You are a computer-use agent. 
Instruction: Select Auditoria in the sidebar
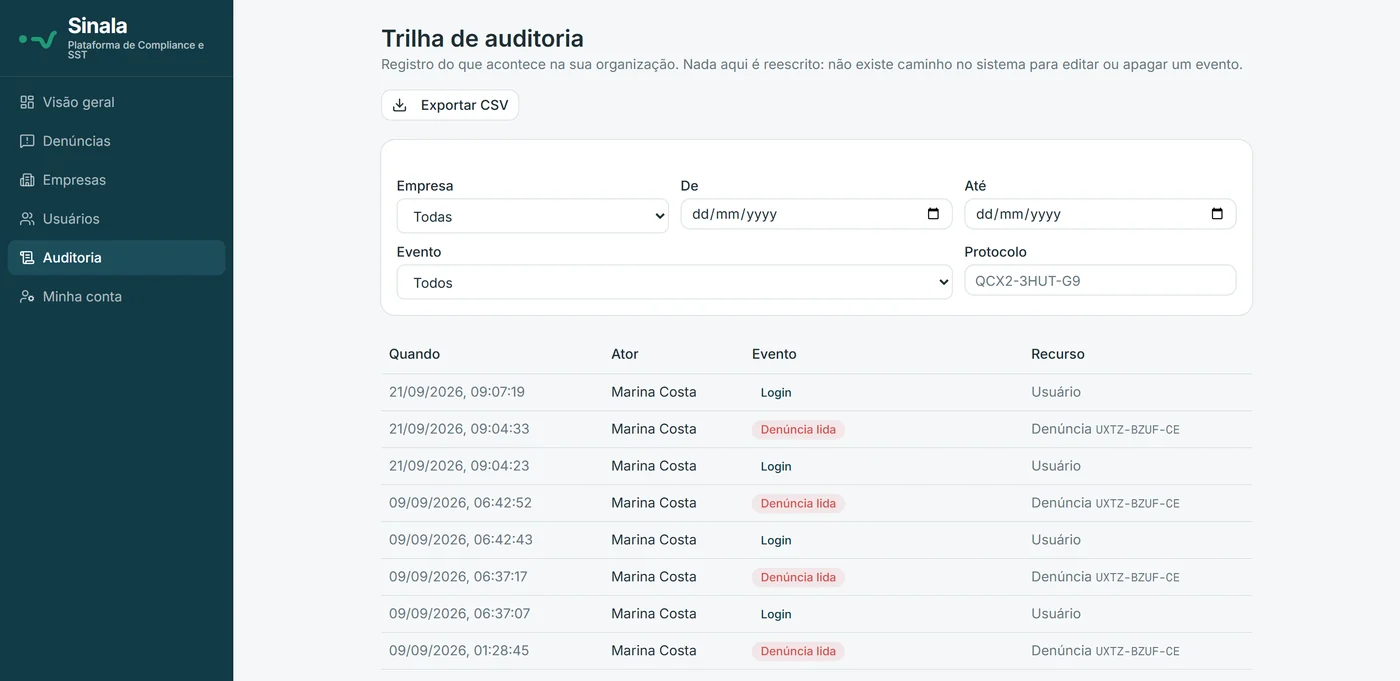(116, 258)
